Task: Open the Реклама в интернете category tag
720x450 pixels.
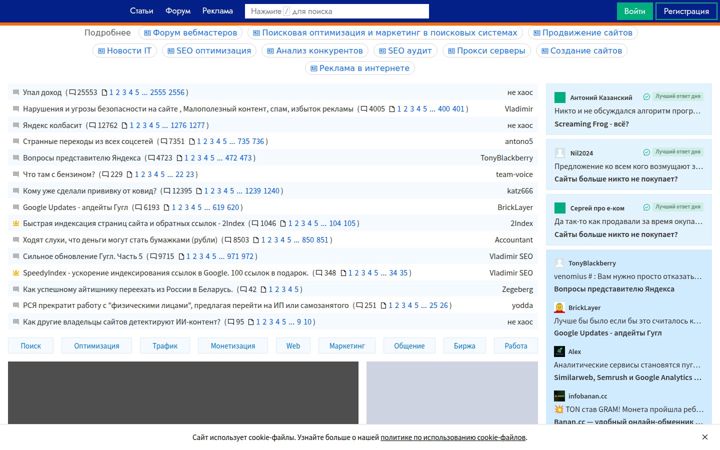Action: 360,68
